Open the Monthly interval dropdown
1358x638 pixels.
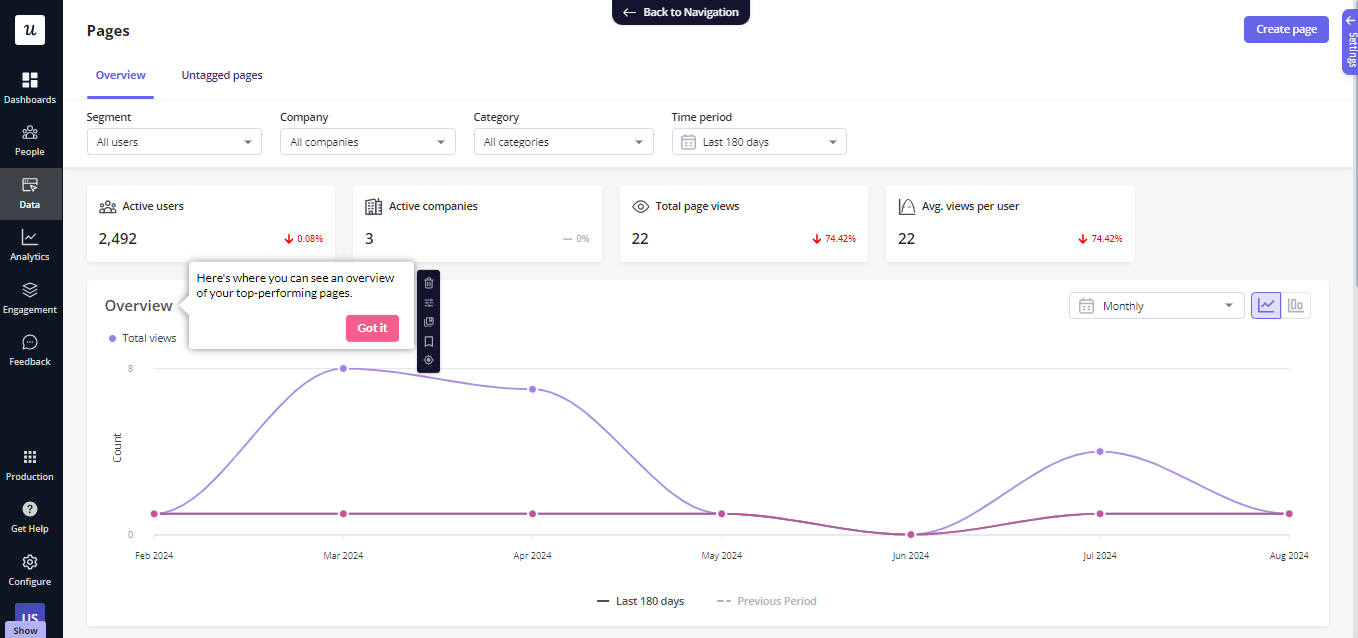(1157, 306)
